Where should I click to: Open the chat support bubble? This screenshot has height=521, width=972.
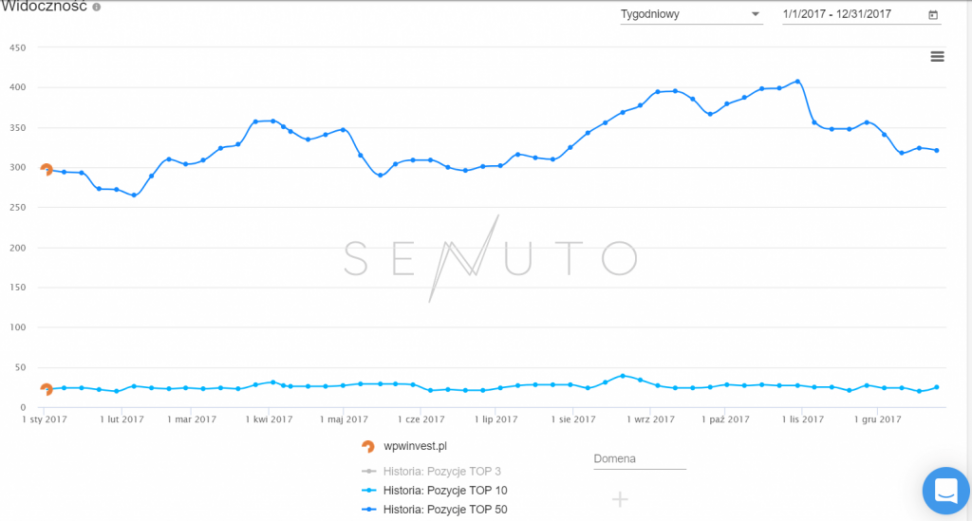pos(945,490)
